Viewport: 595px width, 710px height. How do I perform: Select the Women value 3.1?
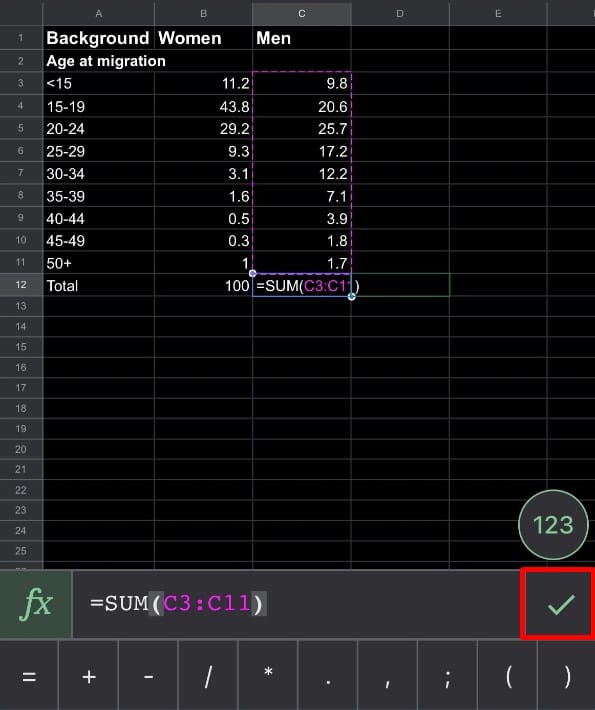(203, 173)
